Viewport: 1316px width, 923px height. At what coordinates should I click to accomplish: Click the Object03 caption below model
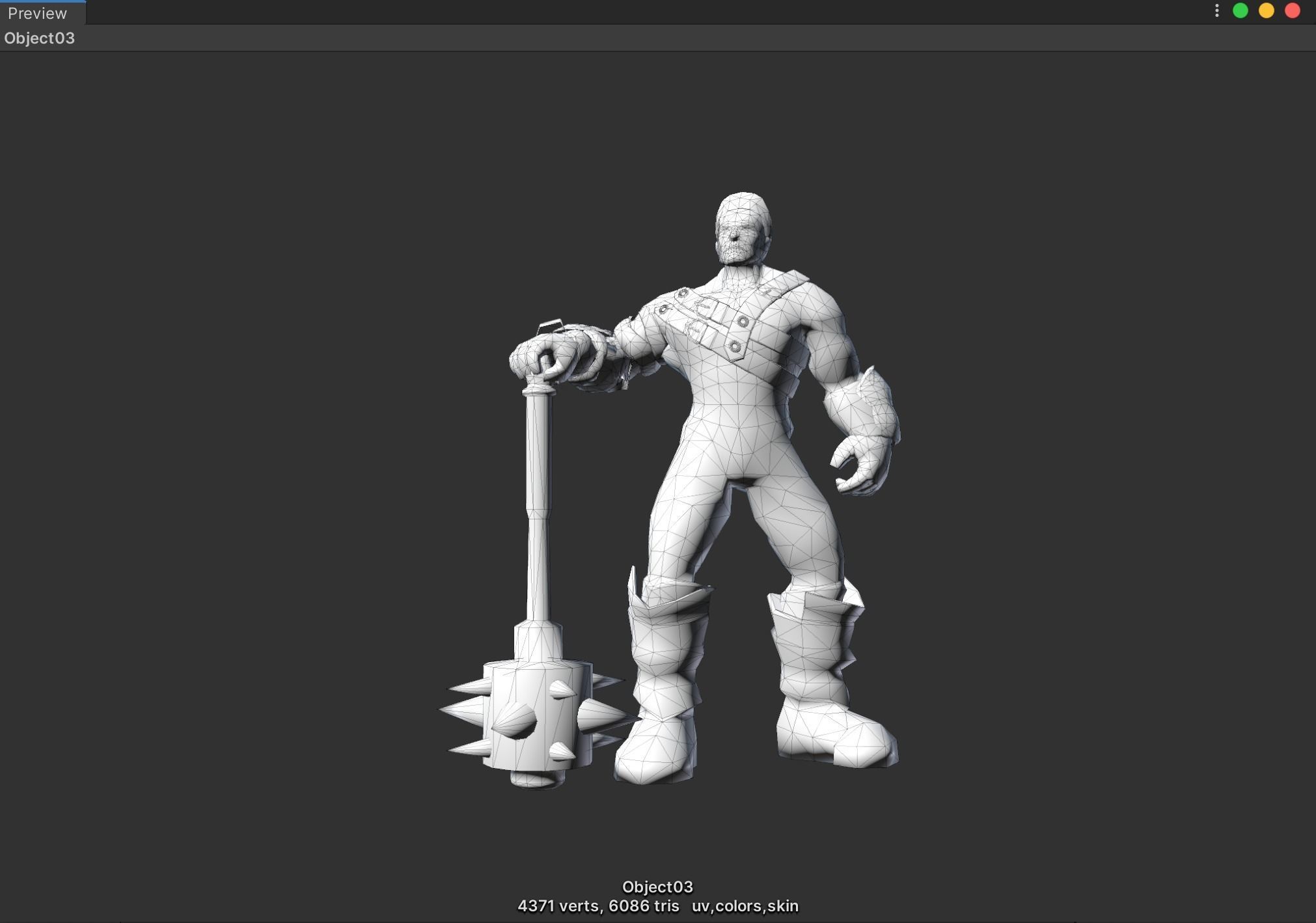pyautogui.click(x=657, y=887)
